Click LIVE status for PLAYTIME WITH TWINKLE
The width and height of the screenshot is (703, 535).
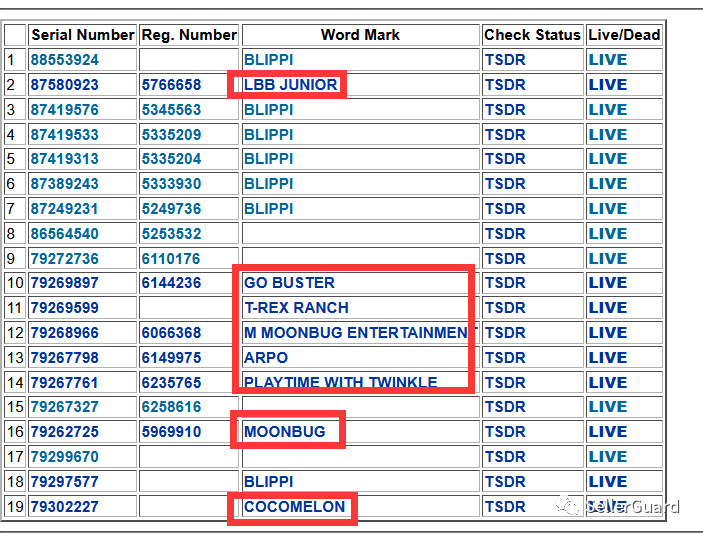point(608,383)
